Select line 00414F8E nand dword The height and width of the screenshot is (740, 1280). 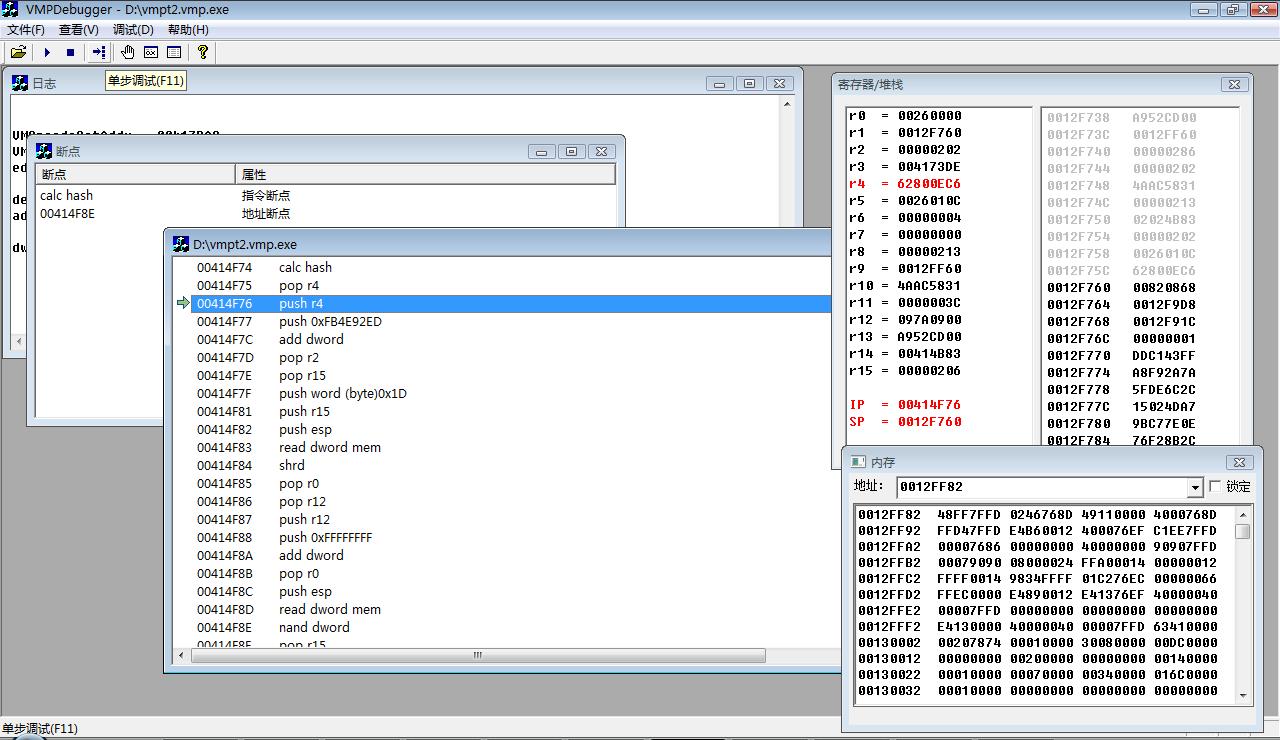tap(510, 627)
